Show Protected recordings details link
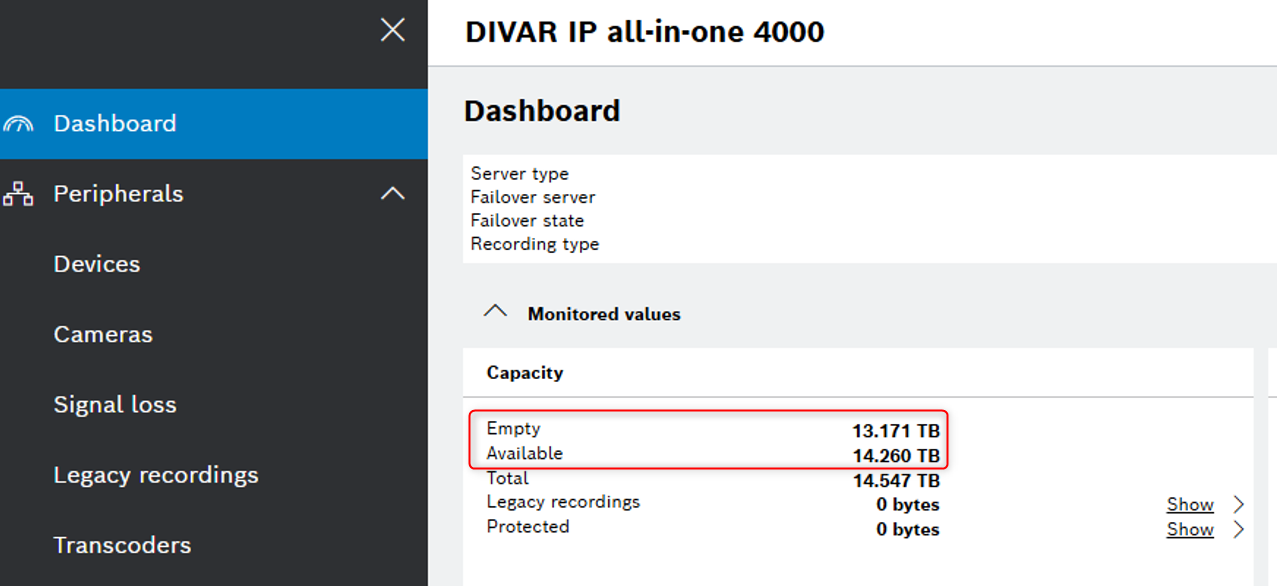This screenshot has height=586, width=1277. pos(1190,529)
